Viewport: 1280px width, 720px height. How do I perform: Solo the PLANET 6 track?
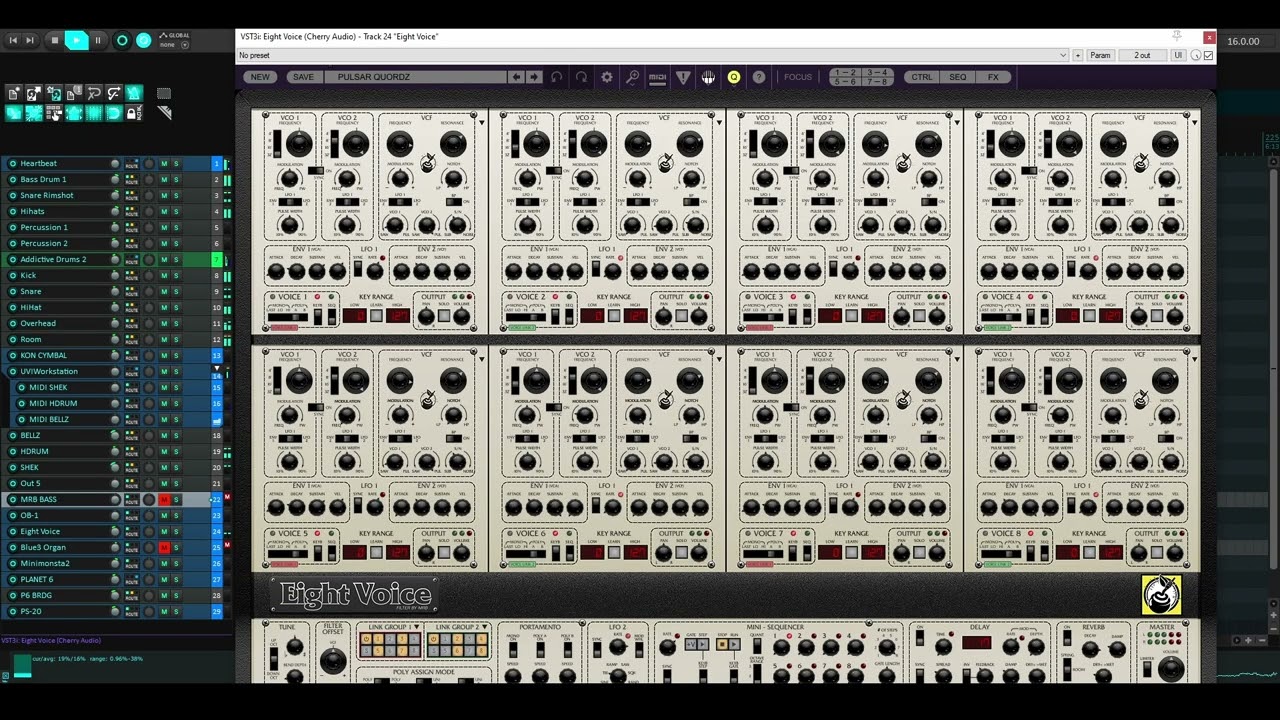tap(176, 579)
